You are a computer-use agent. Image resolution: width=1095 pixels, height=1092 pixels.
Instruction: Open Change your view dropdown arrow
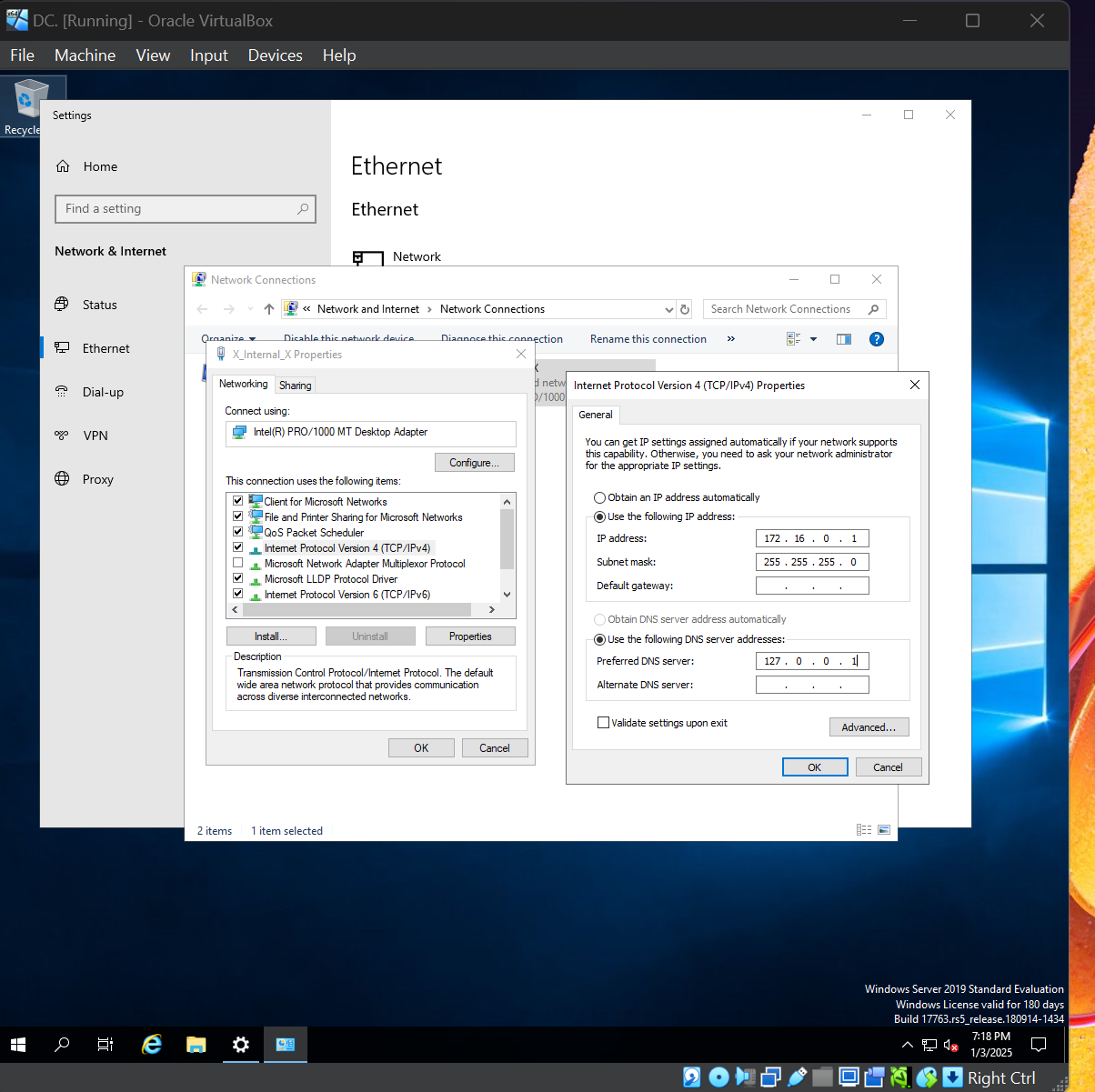tap(813, 339)
